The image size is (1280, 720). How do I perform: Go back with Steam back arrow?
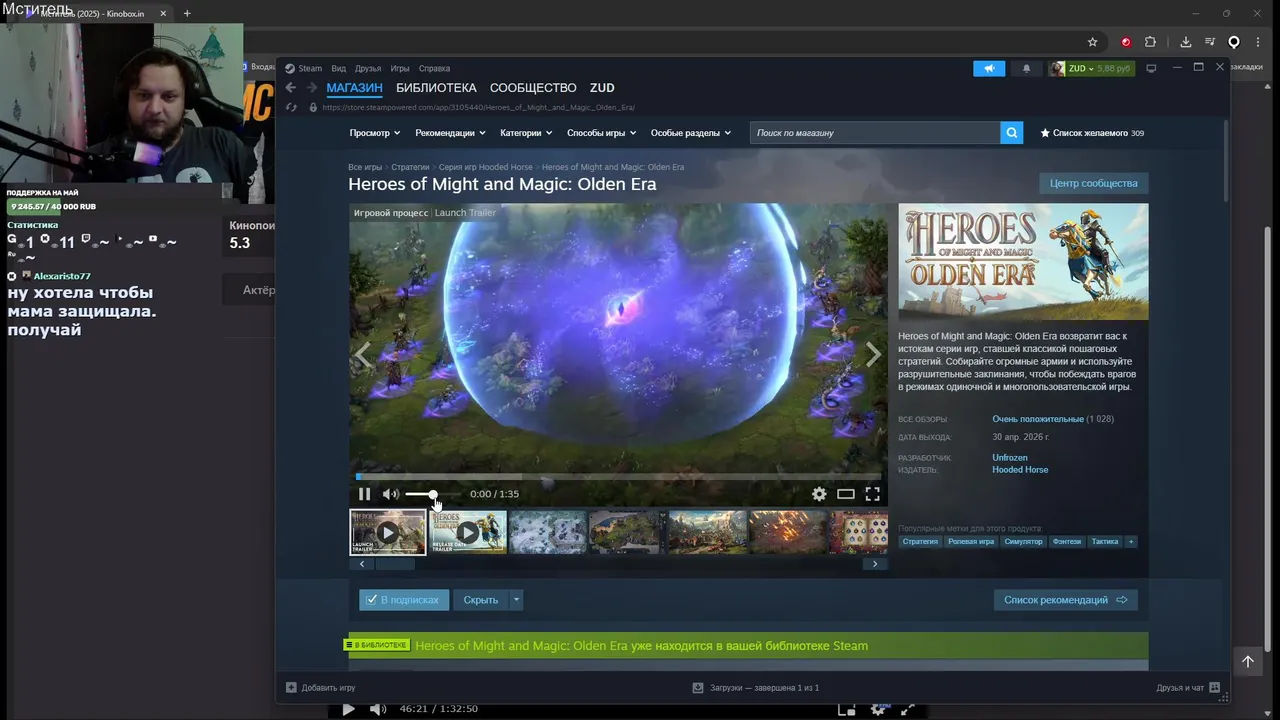[291, 88]
